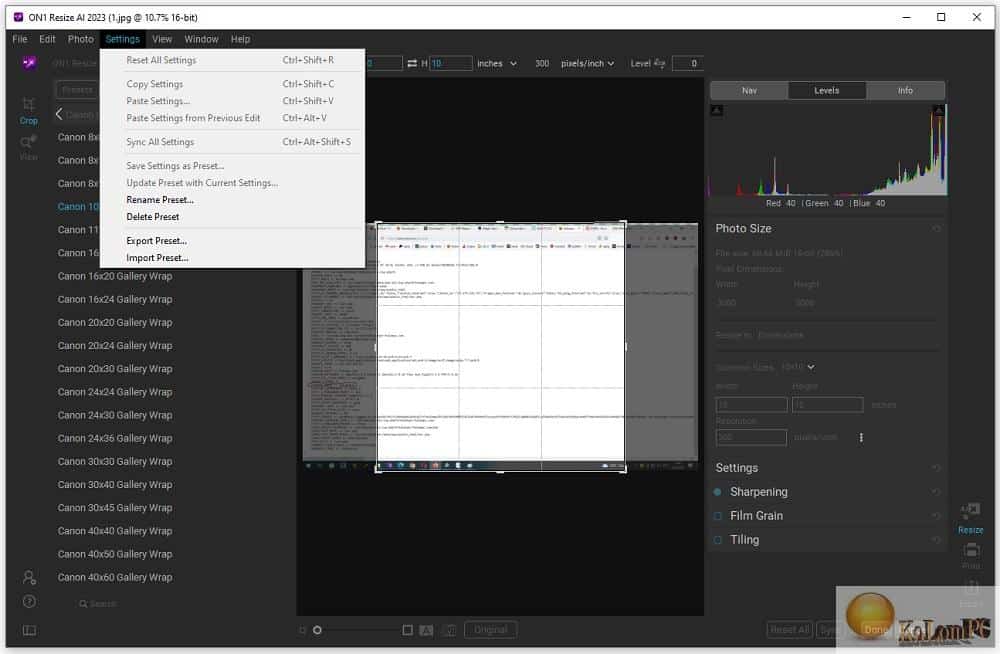
Task: Go back with the presets chevron arrow
Action: 59,114
